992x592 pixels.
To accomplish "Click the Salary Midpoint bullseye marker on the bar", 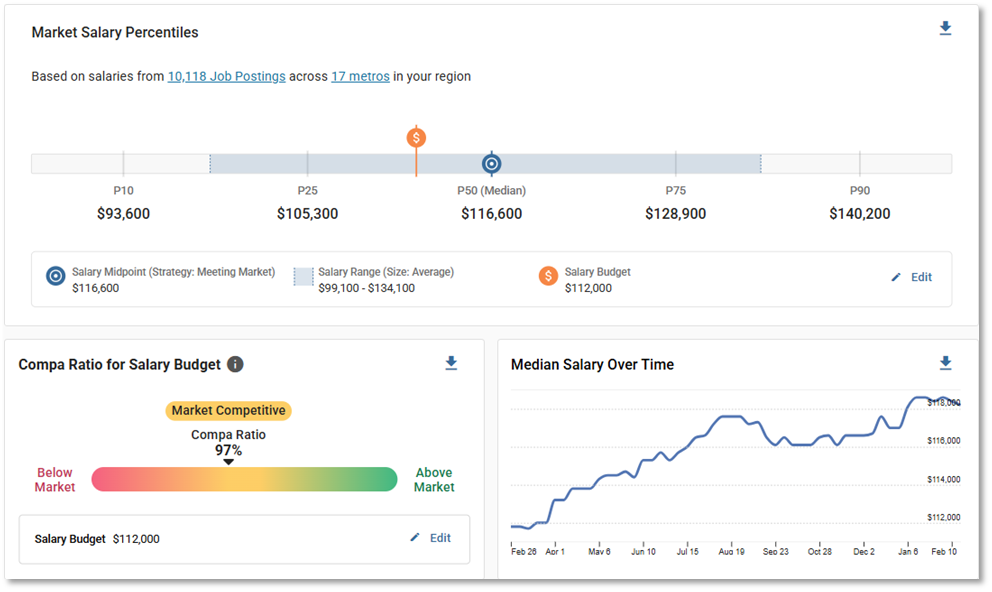I will tap(491, 162).
